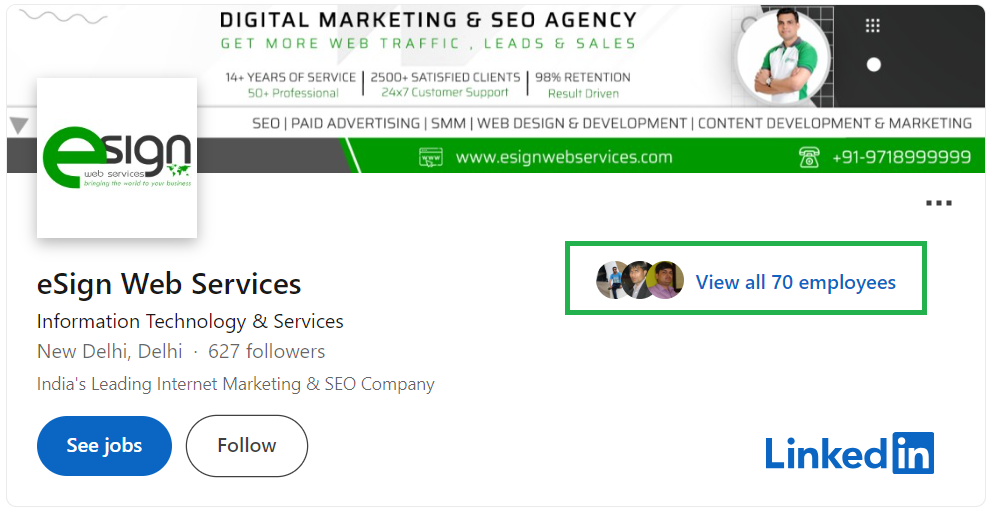Image resolution: width=991 pixels, height=512 pixels.
Task: Click the +91-9718999999 phone number
Action: (901, 157)
